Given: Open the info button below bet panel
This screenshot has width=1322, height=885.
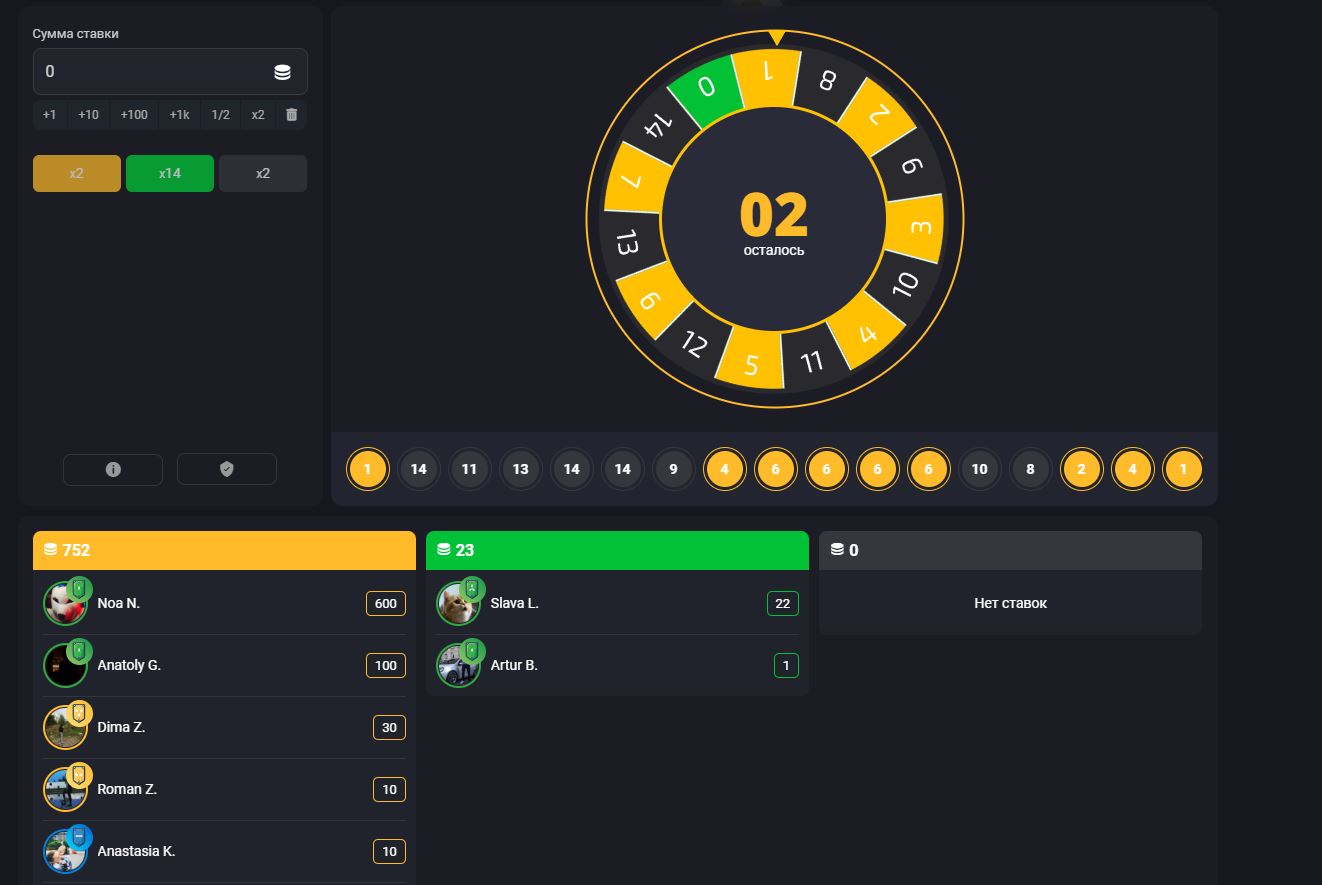Looking at the screenshot, I should [x=113, y=469].
